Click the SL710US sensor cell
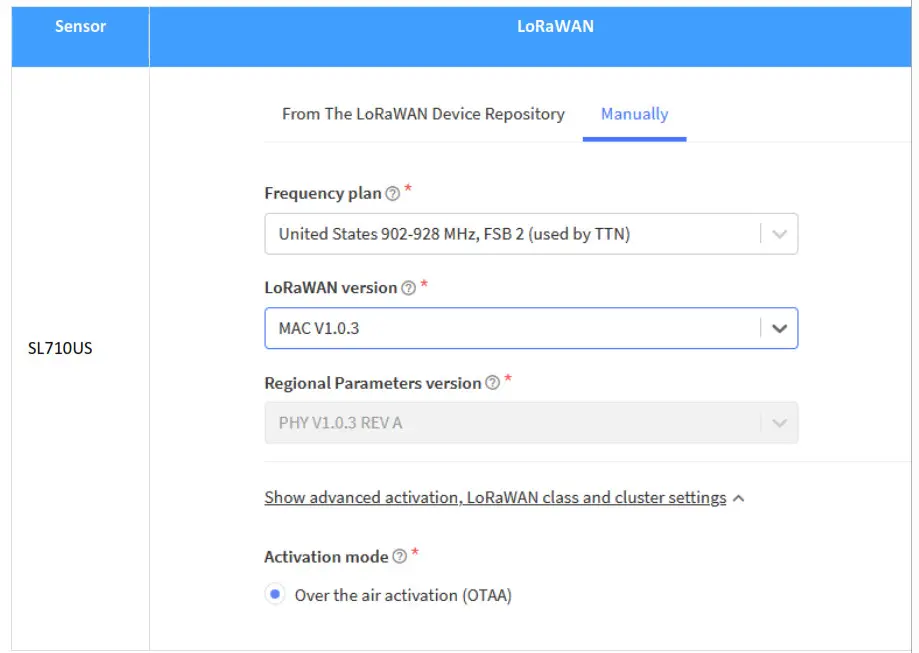The image size is (919, 653). (60, 350)
